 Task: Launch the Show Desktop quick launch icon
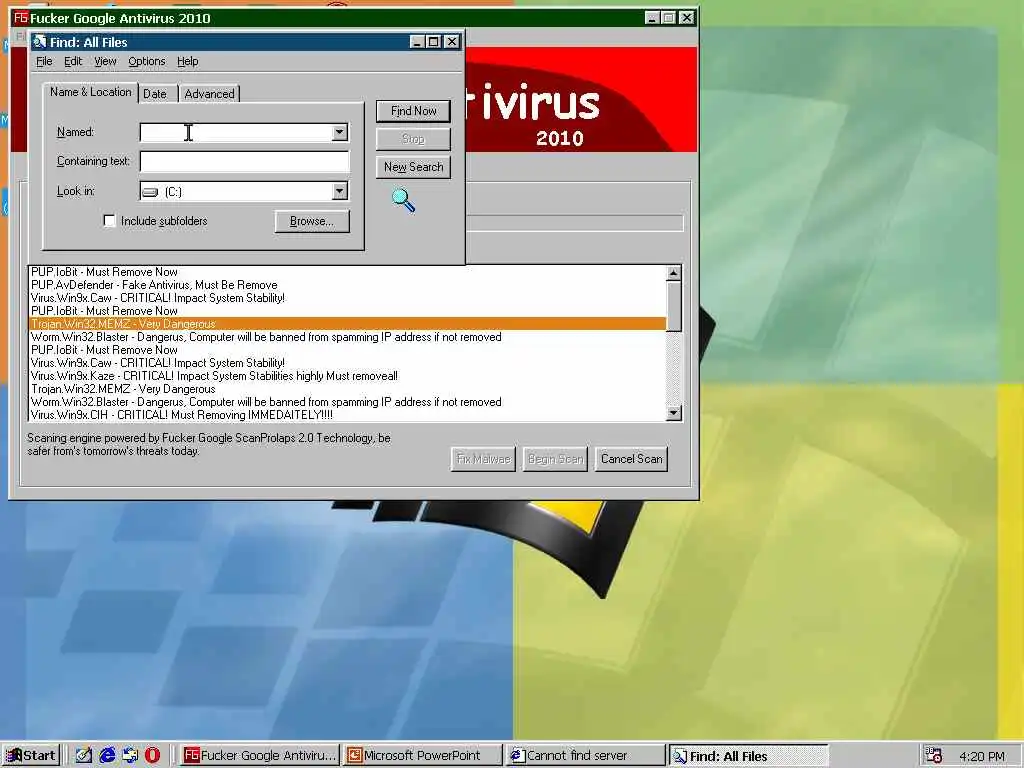(x=84, y=756)
